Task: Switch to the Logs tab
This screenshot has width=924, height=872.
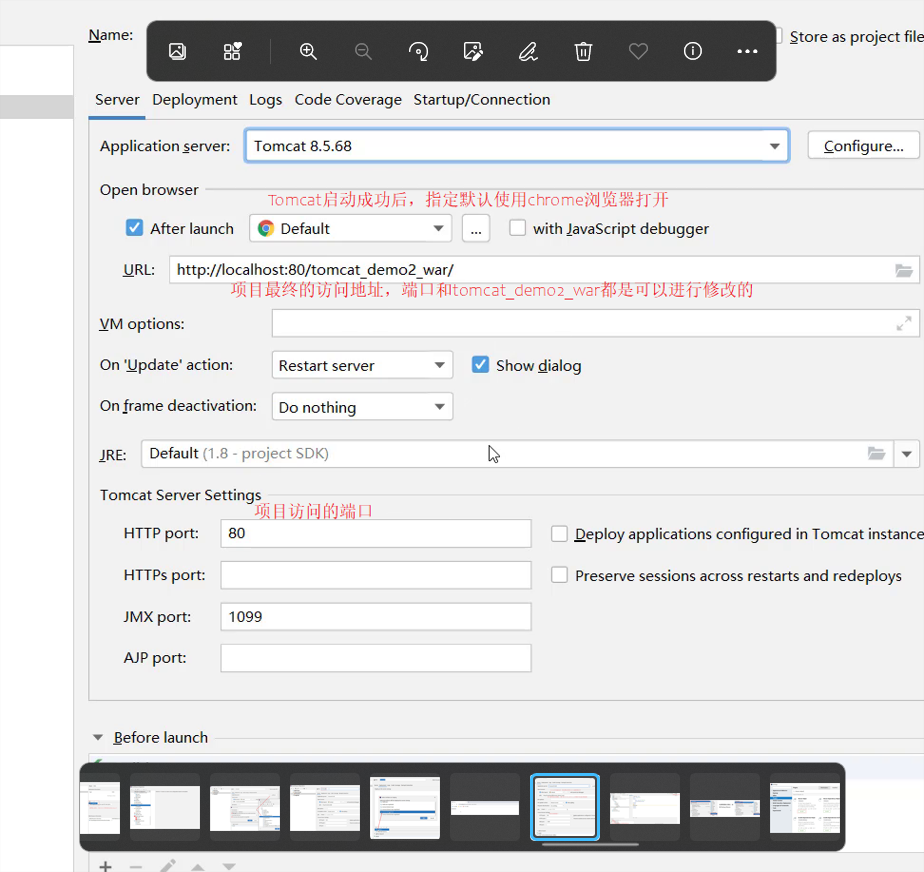Action: (265, 100)
